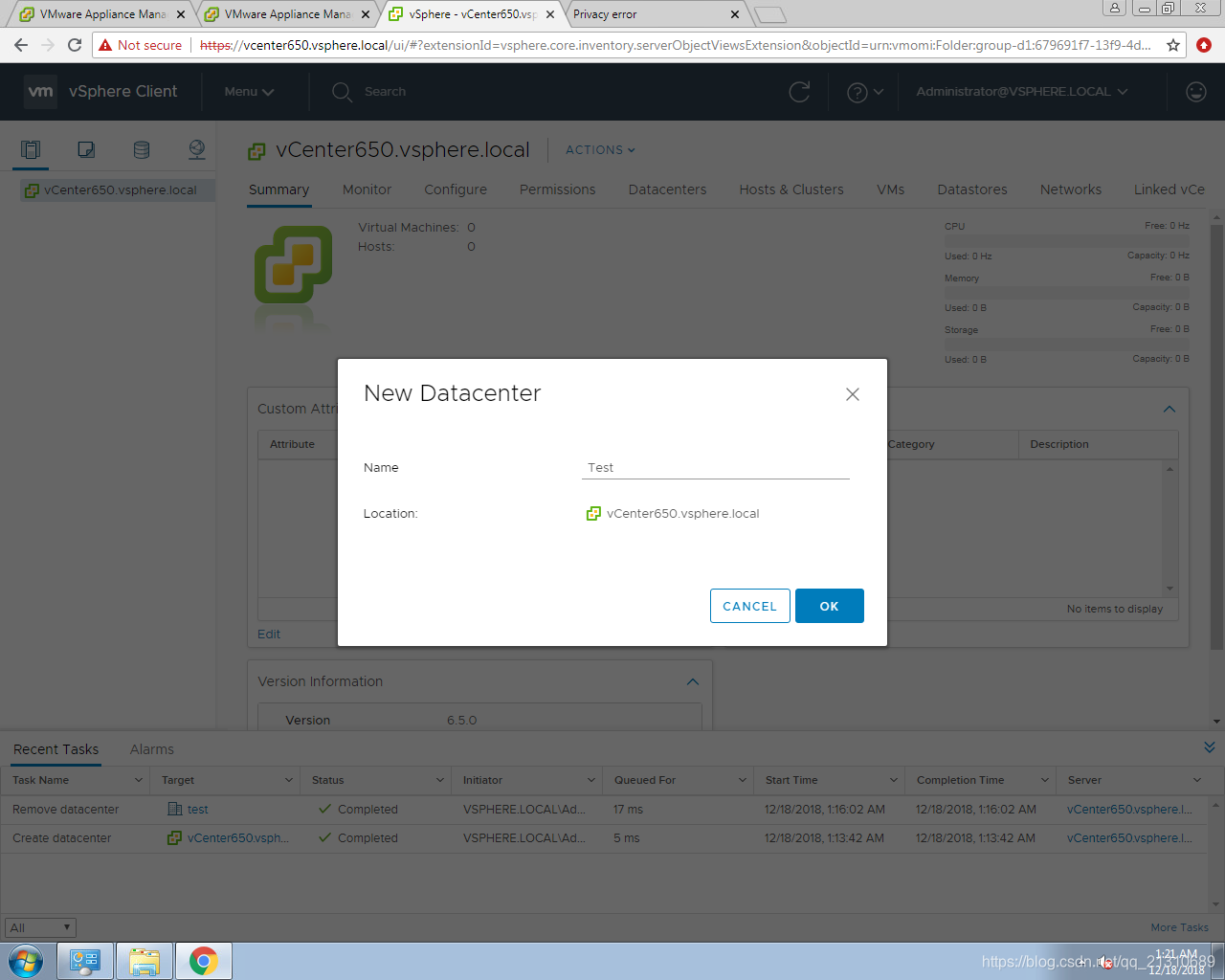The height and width of the screenshot is (980, 1225).
Task: Click the large vCenter icon in Summary
Action: pyautogui.click(x=293, y=265)
